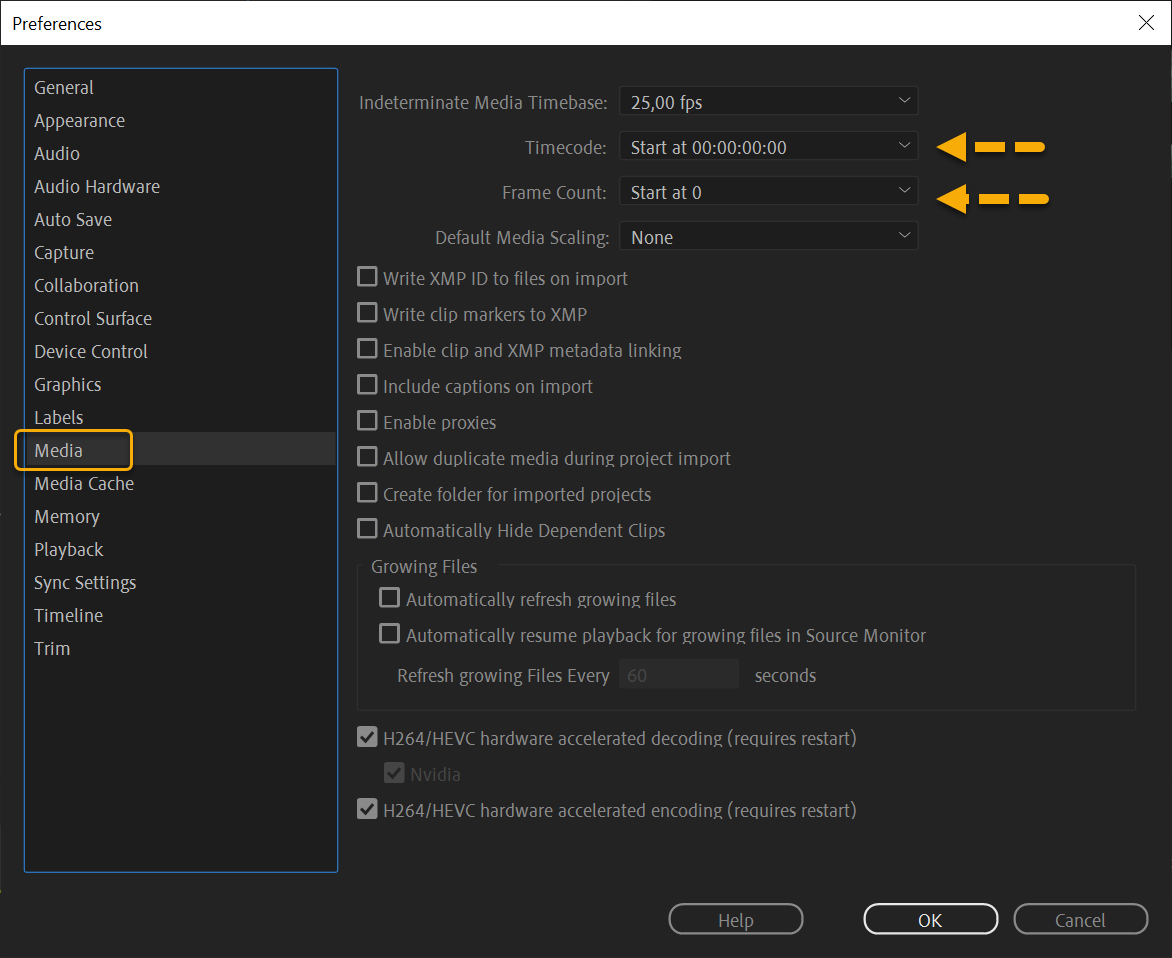Click the Refresh growing Files seconds field
1172x958 pixels.
pyautogui.click(x=679, y=674)
